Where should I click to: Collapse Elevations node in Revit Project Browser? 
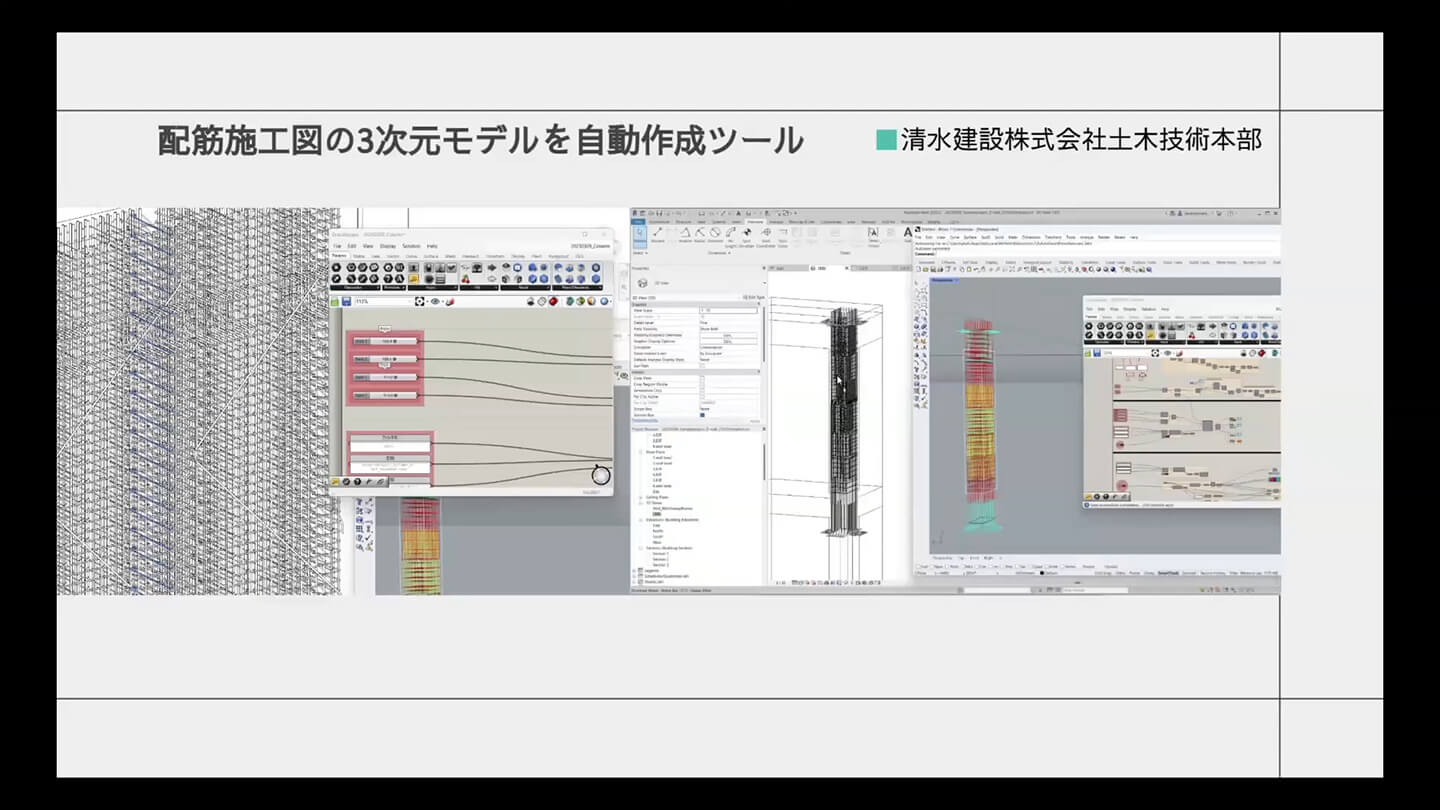coord(641,520)
